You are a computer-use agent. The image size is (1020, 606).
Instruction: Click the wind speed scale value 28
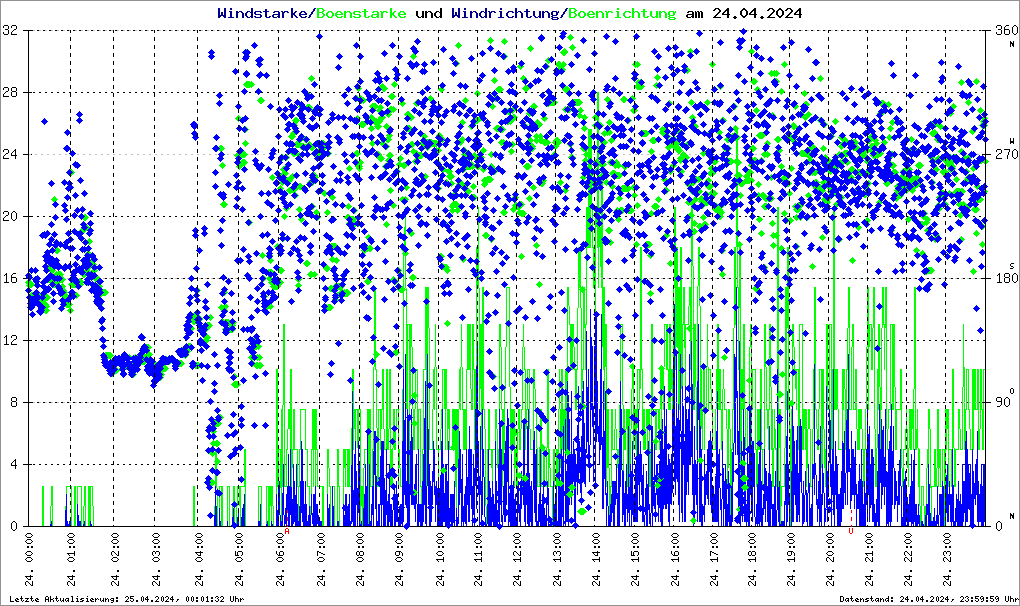[x=10, y=92]
